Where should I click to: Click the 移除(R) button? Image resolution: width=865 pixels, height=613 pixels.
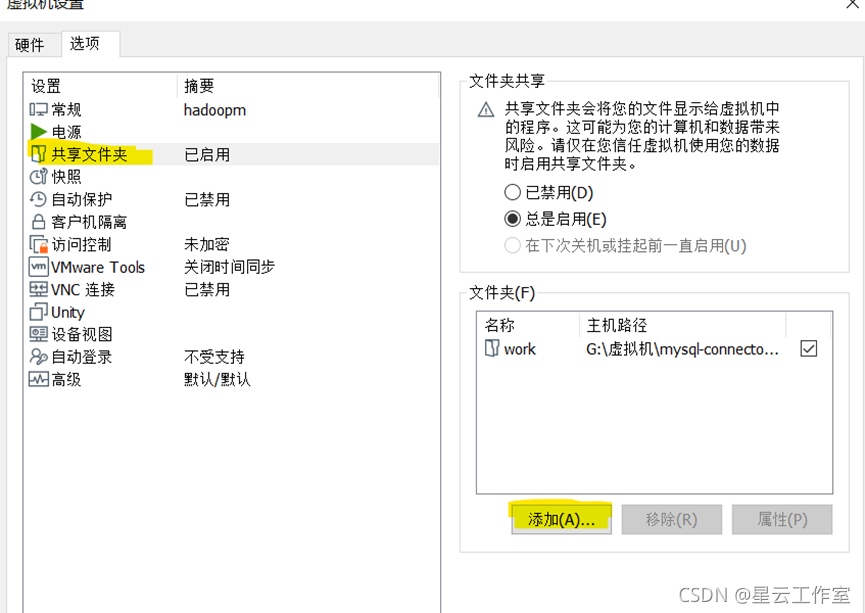tap(671, 519)
